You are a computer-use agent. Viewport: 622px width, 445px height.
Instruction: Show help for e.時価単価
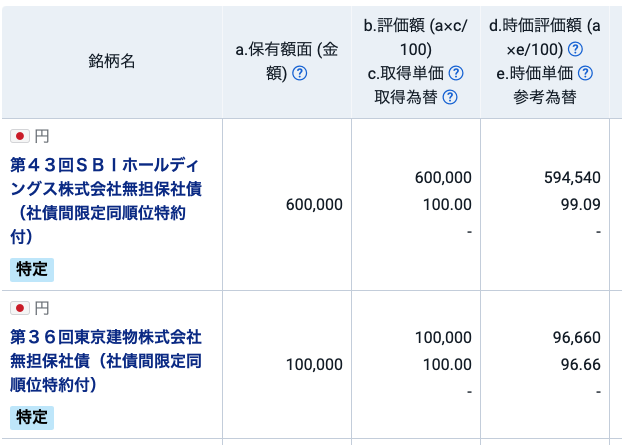(x=586, y=73)
